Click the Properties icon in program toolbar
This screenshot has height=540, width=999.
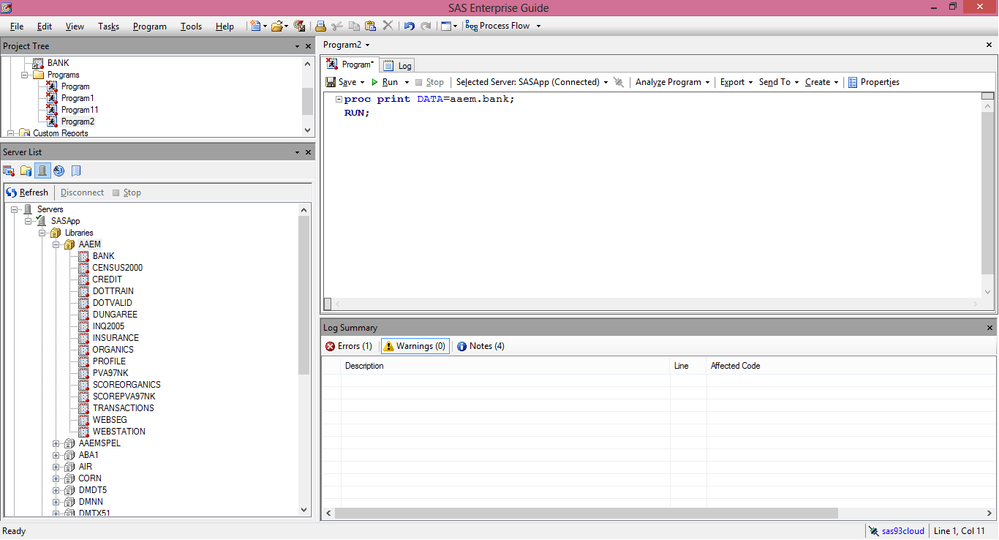point(852,82)
